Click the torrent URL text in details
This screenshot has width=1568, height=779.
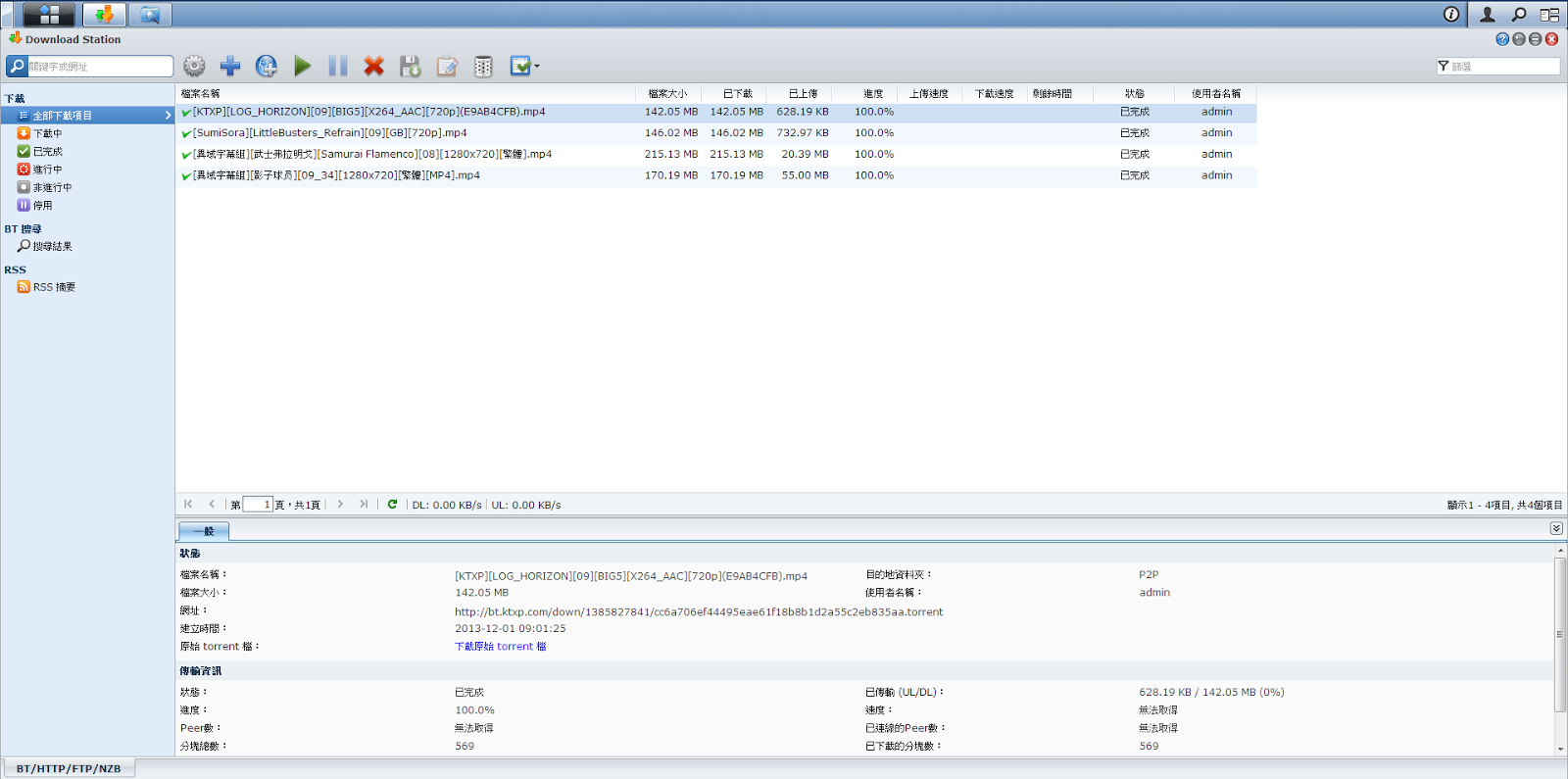[x=699, y=612]
